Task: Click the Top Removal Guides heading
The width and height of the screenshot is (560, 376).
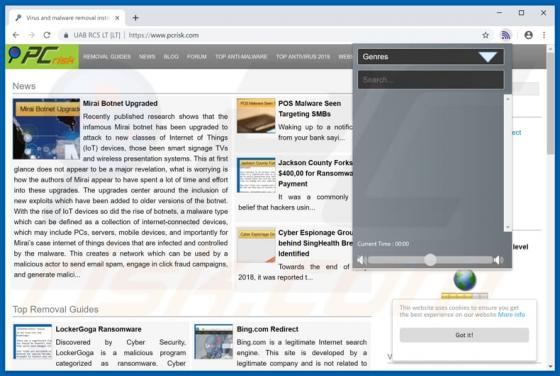Action: click(x=55, y=309)
